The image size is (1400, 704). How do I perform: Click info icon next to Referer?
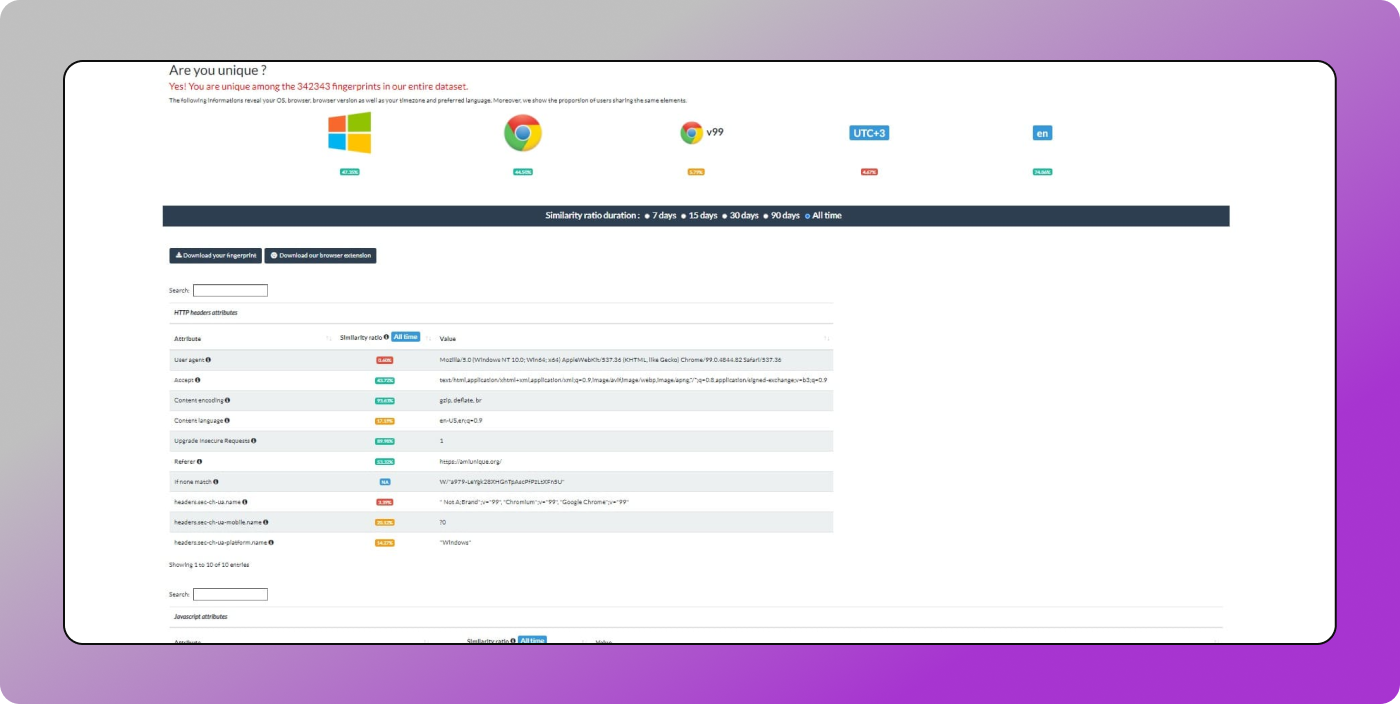[x=200, y=461]
